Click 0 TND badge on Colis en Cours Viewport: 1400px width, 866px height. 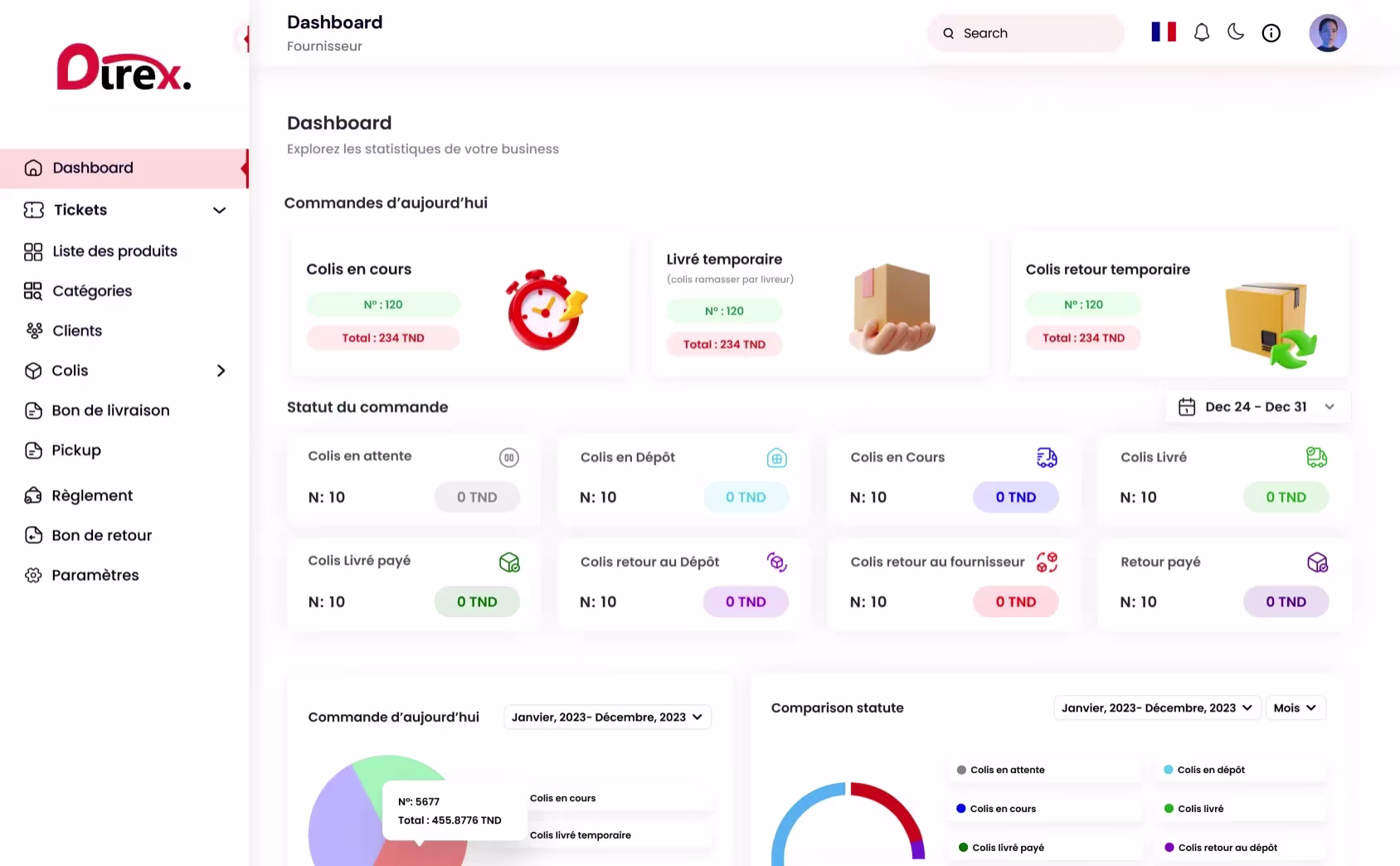tap(1016, 497)
